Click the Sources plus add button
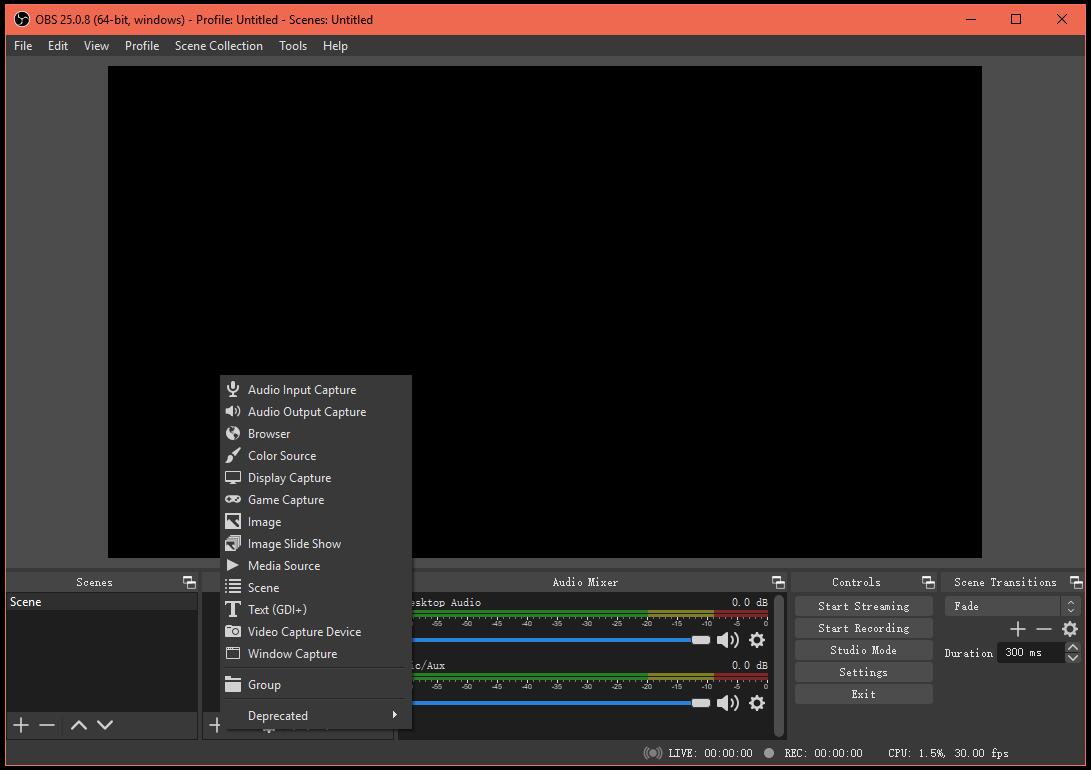Screen dimensions: 1091x770 214,725
